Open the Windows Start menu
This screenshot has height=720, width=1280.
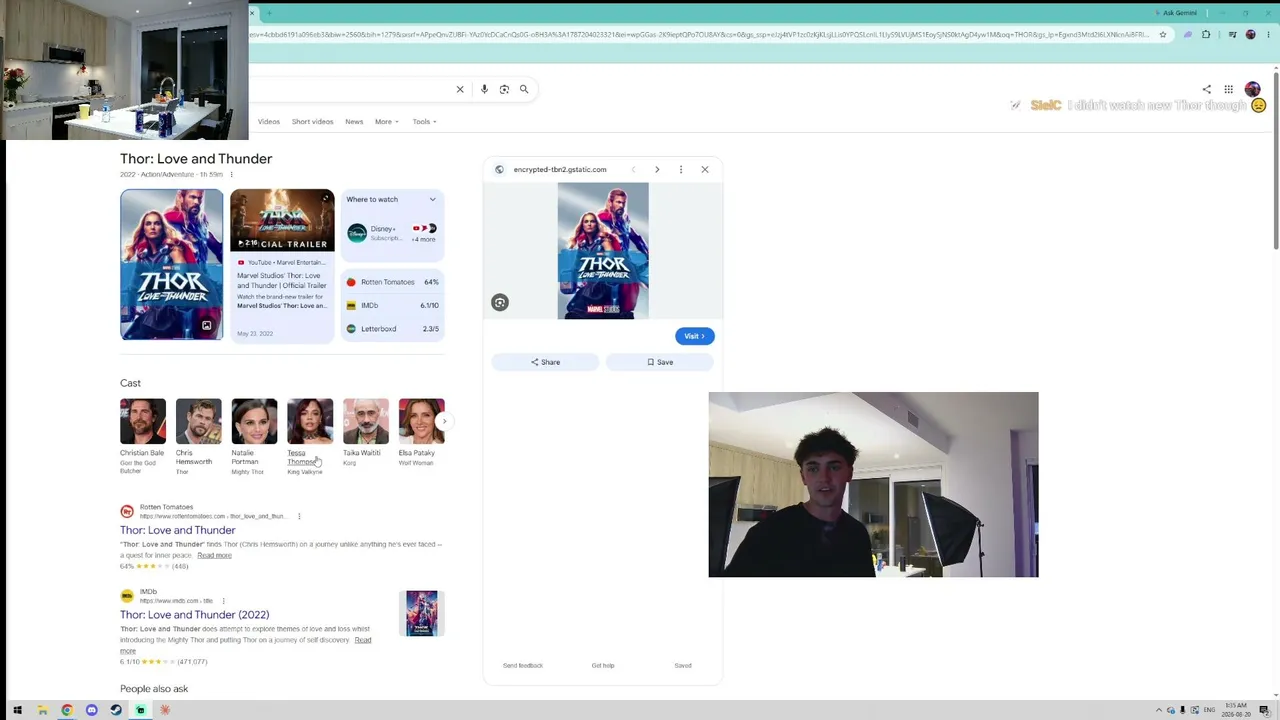17,711
